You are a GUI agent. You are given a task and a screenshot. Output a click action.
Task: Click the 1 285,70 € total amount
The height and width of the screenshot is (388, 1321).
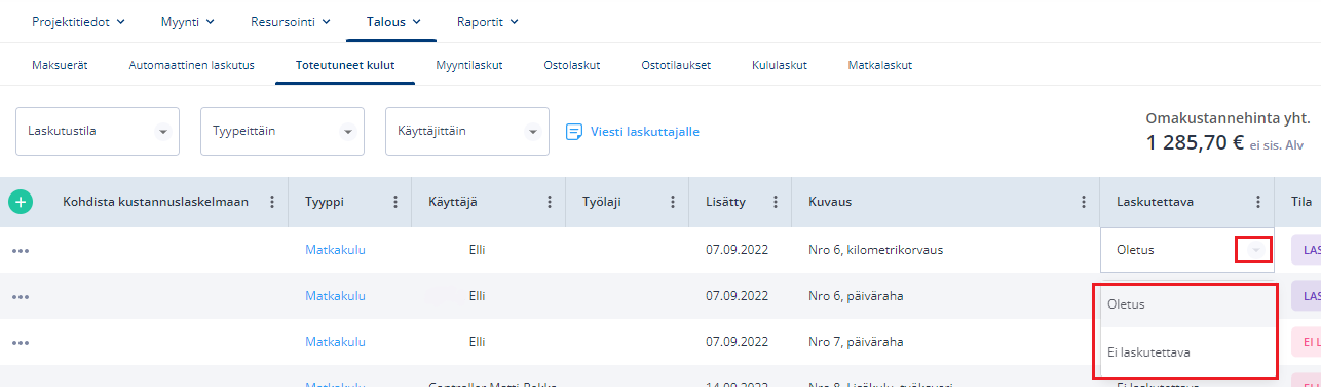[x=1195, y=143]
